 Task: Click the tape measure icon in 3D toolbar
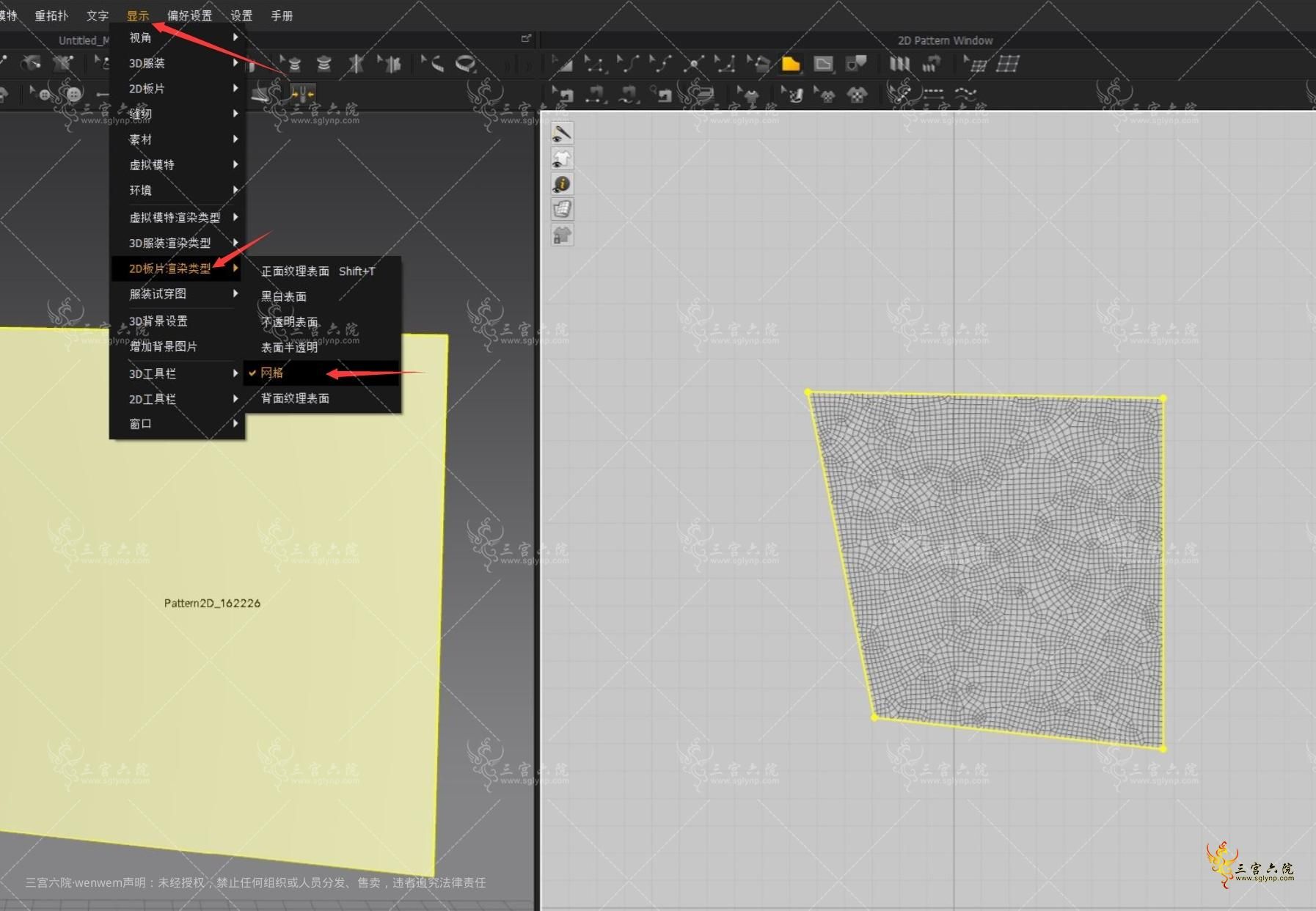click(465, 64)
